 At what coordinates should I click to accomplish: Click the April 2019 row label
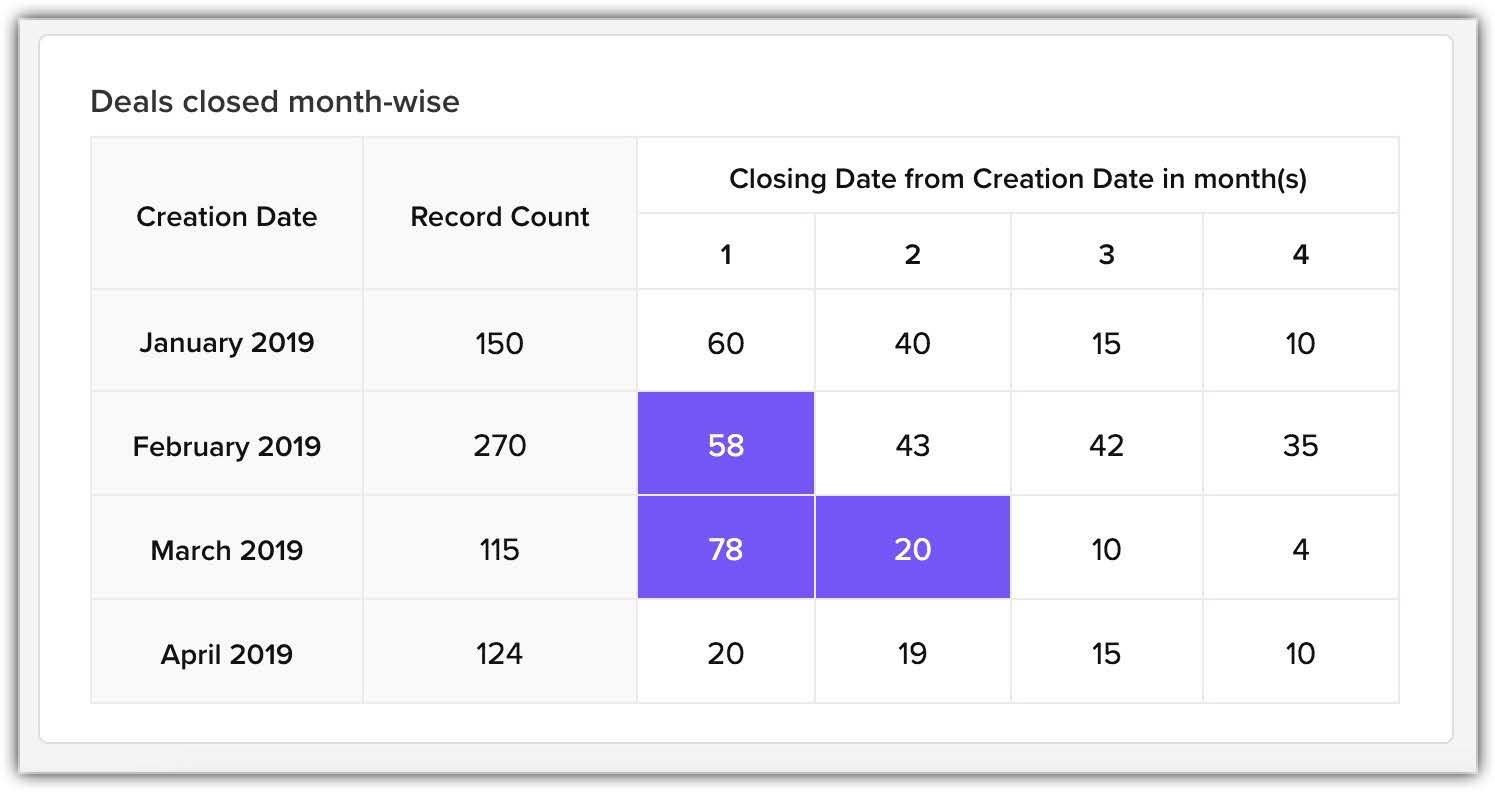(x=227, y=653)
